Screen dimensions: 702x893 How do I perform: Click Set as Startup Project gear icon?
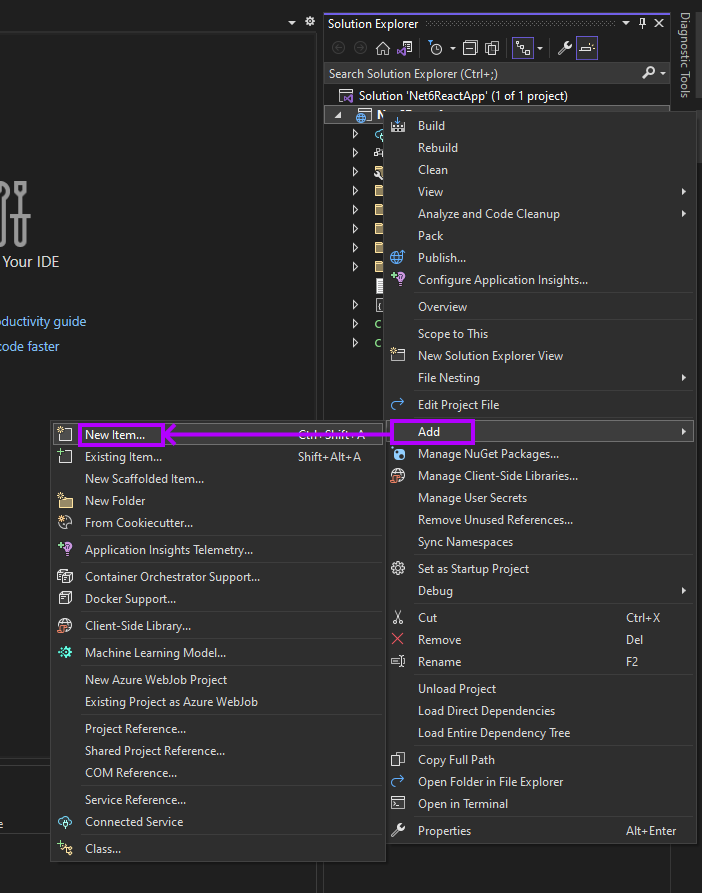pyautogui.click(x=398, y=568)
